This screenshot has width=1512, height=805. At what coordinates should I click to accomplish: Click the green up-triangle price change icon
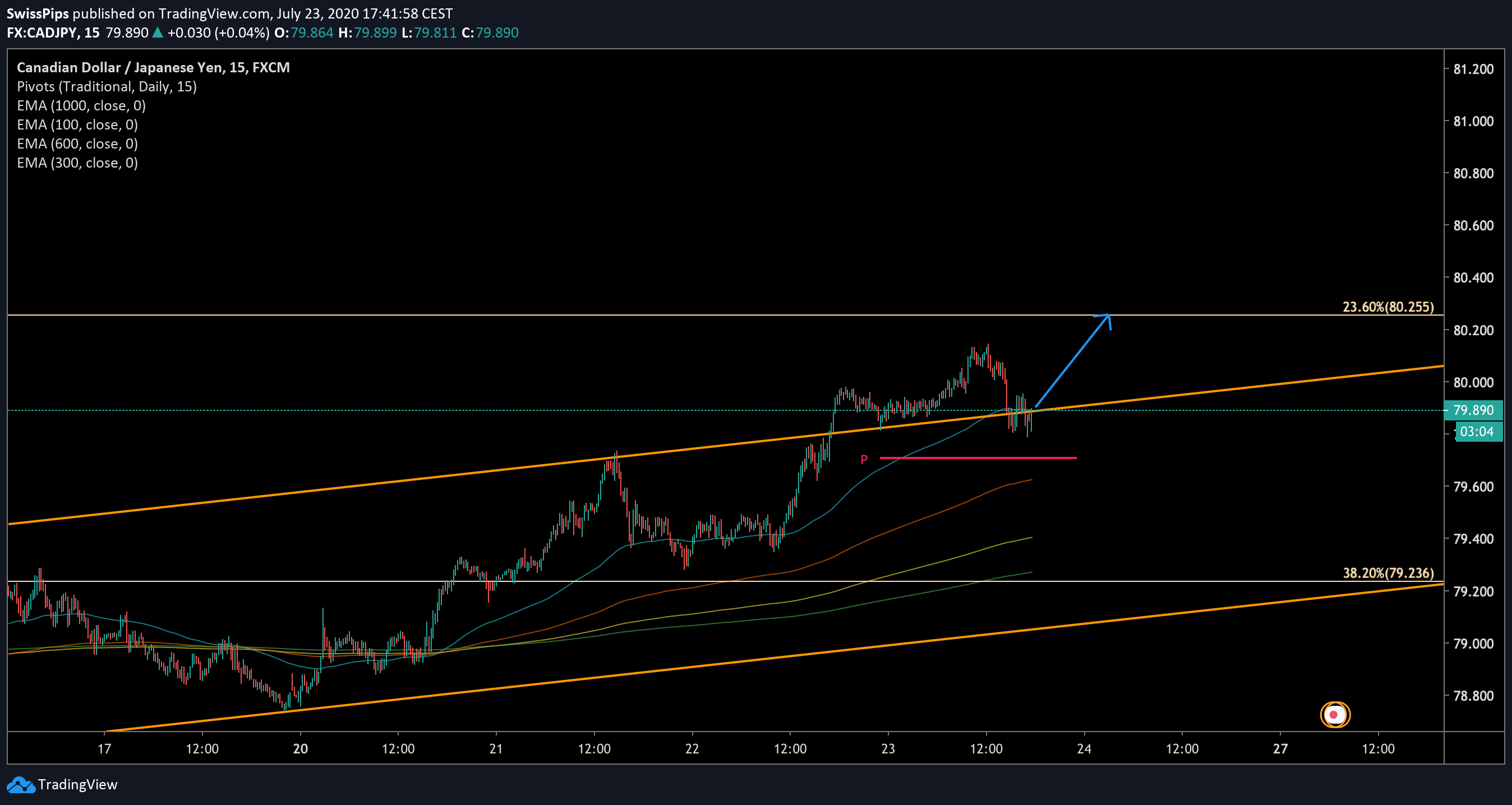tap(157, 33)
